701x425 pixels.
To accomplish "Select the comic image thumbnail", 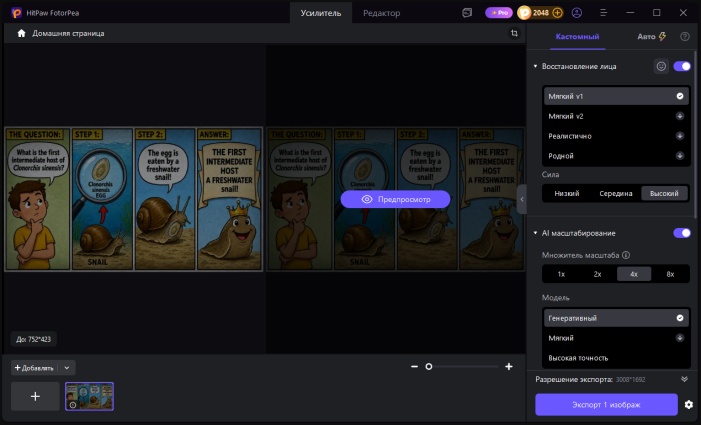I will coord(89,396).
